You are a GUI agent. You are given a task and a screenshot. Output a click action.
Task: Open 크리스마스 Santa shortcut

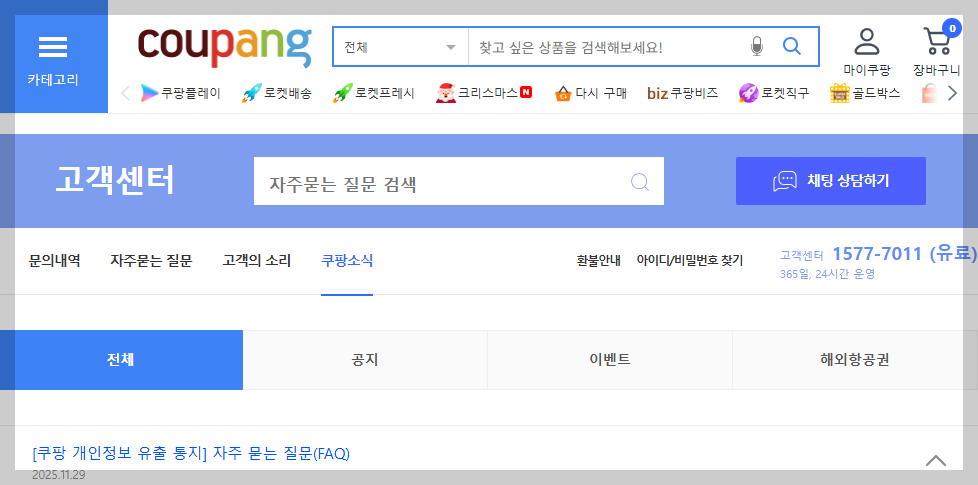coord(483,94)
